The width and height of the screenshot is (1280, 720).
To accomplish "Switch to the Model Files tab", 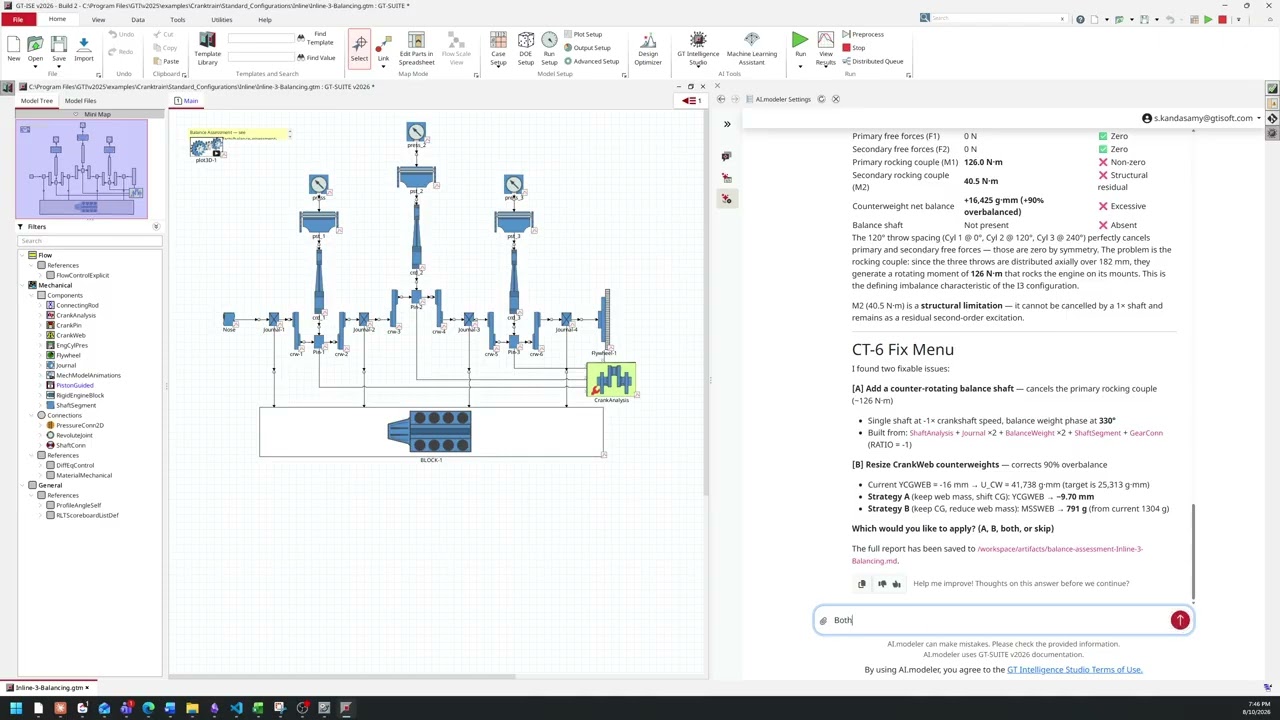I will click(81, 101).
